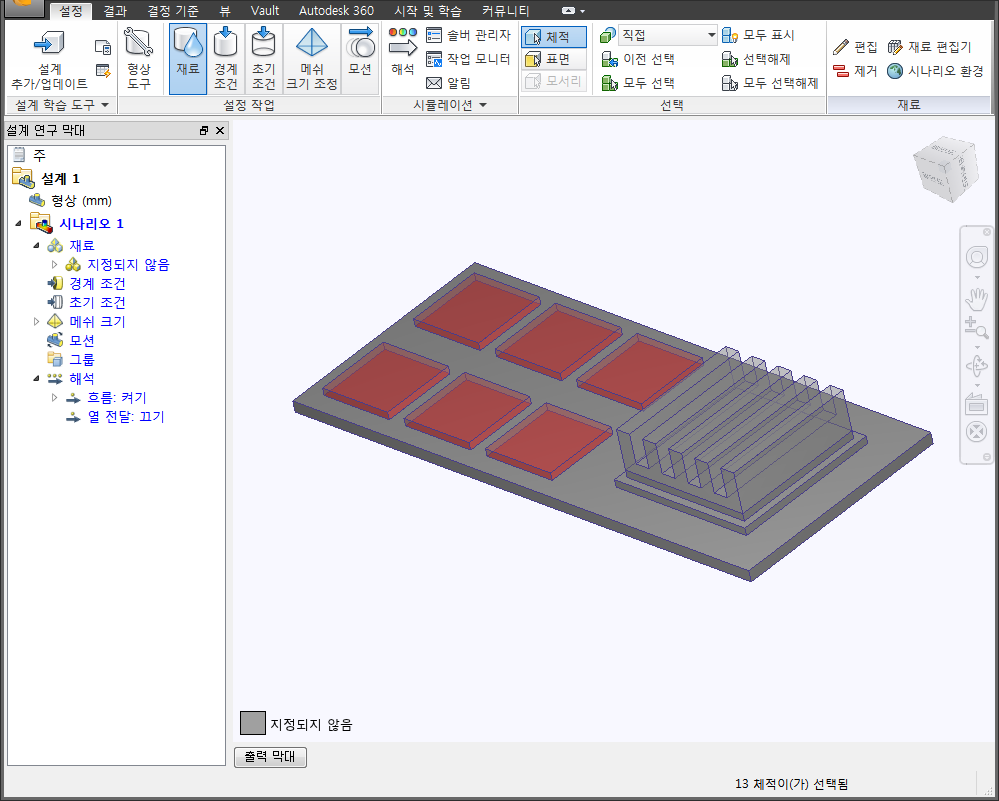The height and width of the screenshot is (801, 999).
Task: Select the 재료 setup task
Action: tap(188, 59)
